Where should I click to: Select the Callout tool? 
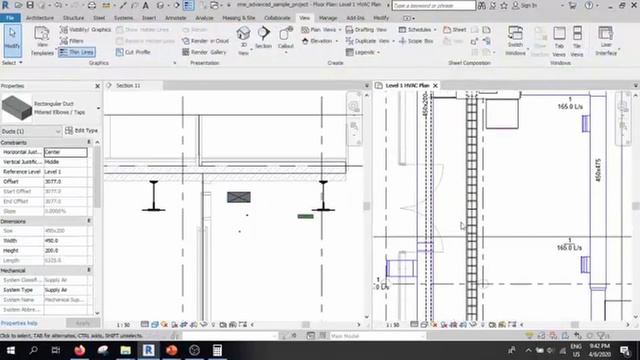pos(286,39)
